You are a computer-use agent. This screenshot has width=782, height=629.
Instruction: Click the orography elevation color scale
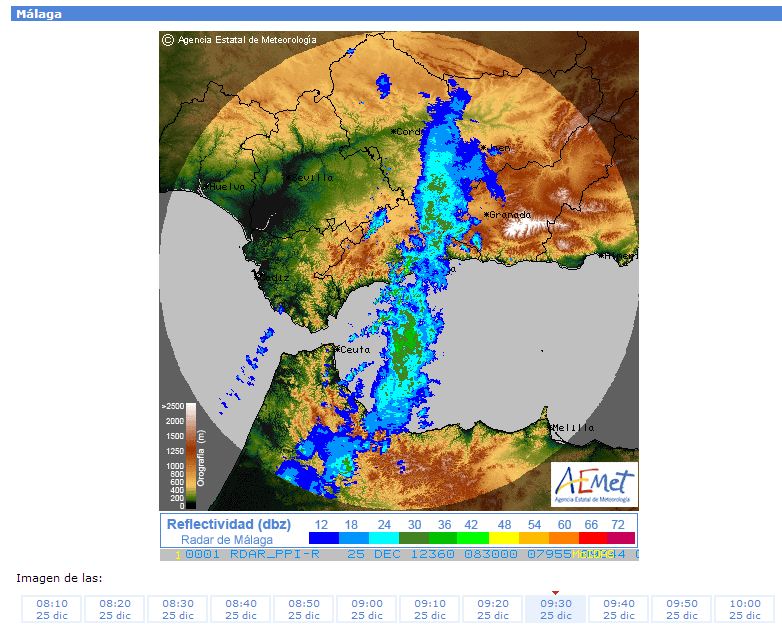190,455
